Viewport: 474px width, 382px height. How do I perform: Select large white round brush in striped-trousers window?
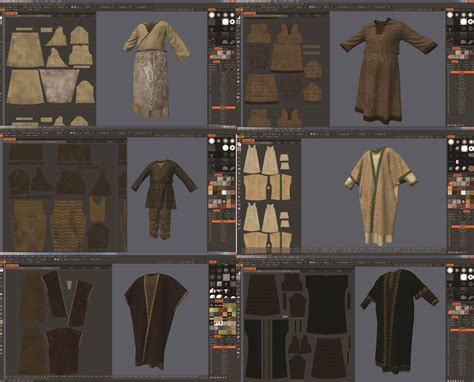coord(212,141)
